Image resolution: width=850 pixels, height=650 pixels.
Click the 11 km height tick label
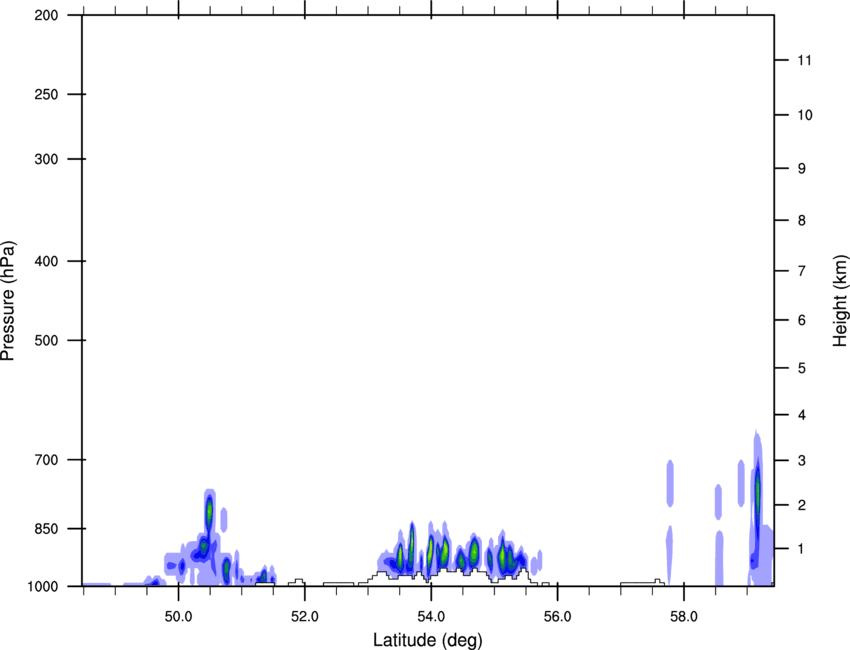tap(805, 60)
